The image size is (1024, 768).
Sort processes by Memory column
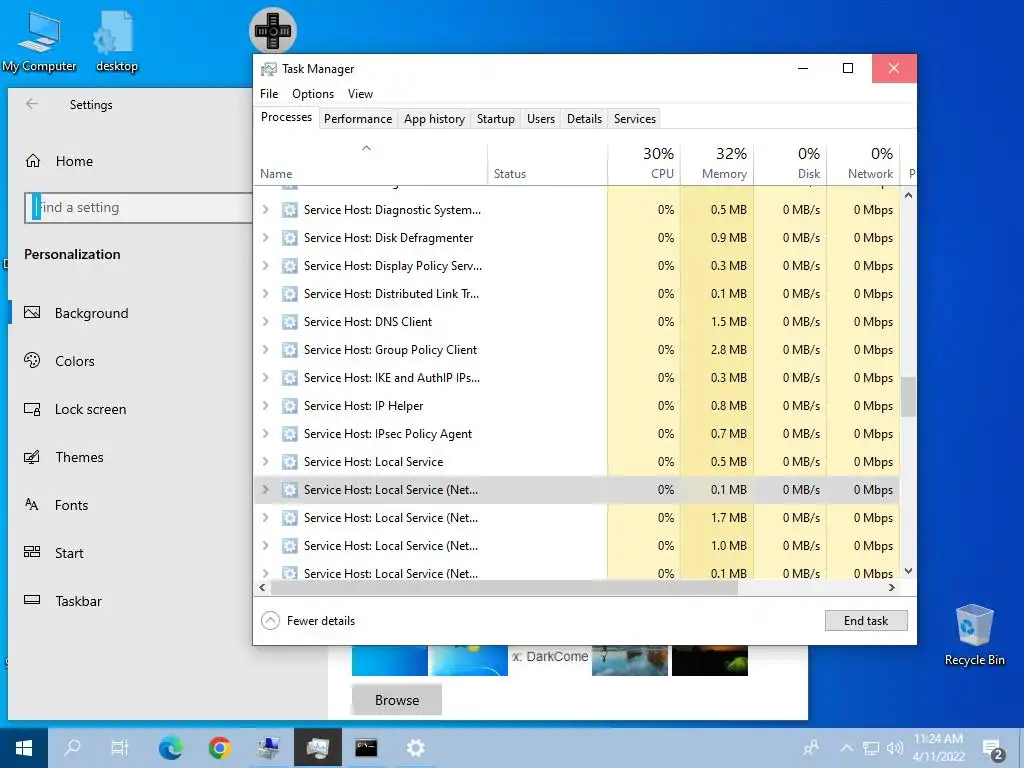point(717,164)
